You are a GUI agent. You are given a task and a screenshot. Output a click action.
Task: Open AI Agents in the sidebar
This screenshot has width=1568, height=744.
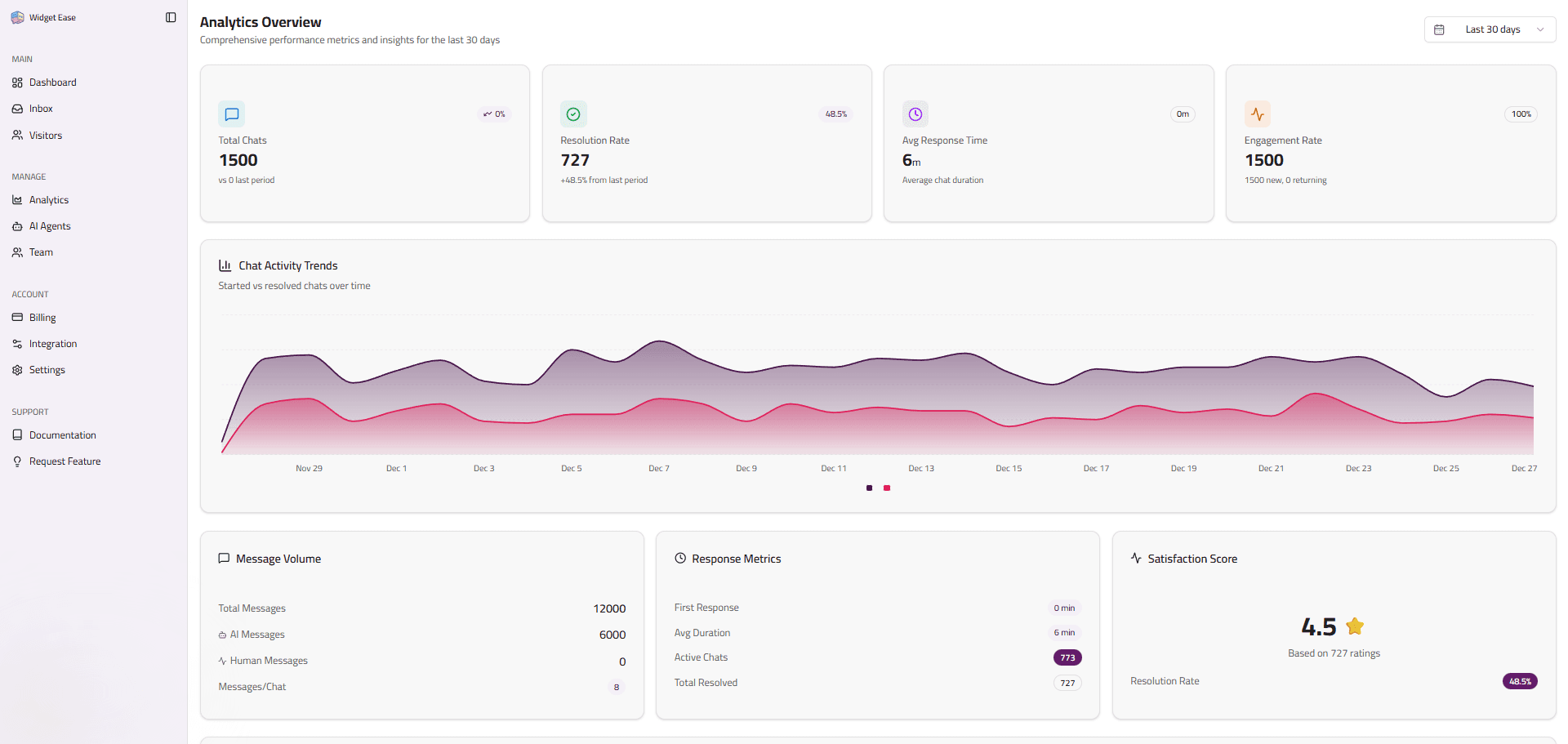pos(50,226)
